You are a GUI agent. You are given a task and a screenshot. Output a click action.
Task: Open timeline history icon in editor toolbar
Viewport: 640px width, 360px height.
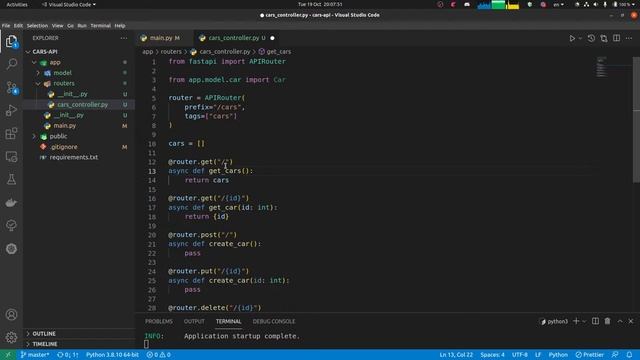tap(591, 38)
